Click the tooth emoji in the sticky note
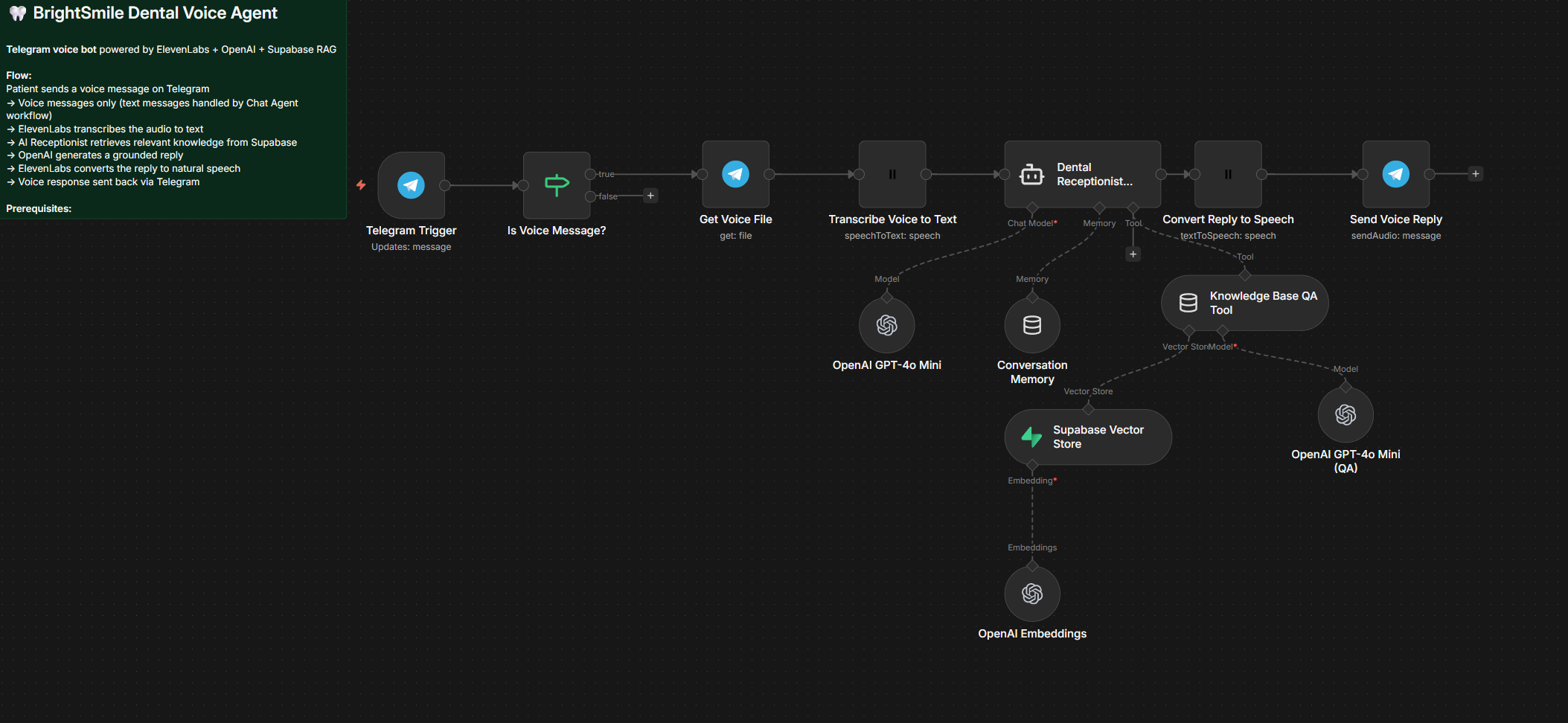The width and height of the screenshot is (1568, 723). [x=18, y=13]
